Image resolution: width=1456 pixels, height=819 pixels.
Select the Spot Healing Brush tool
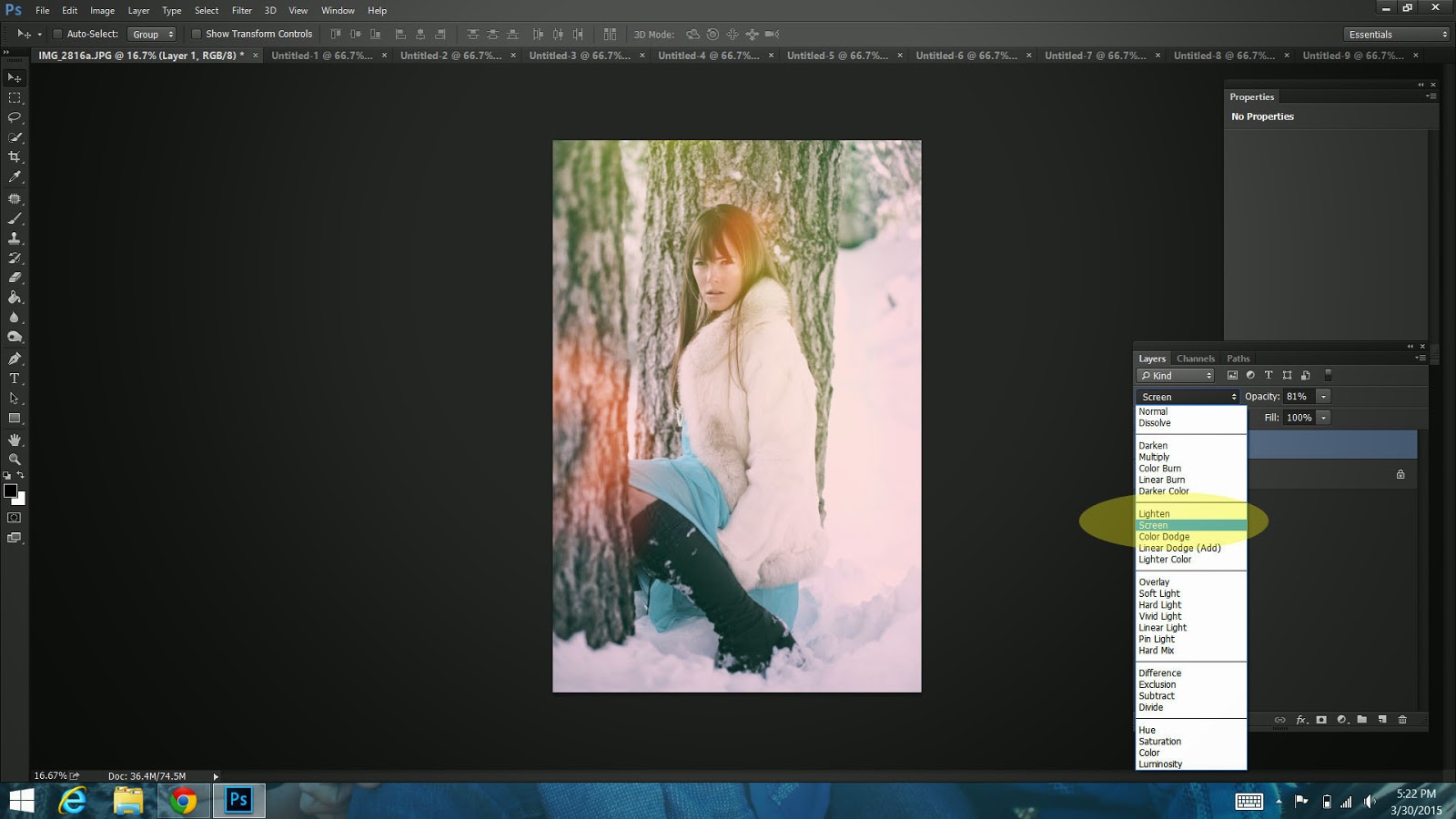[15, 198]
